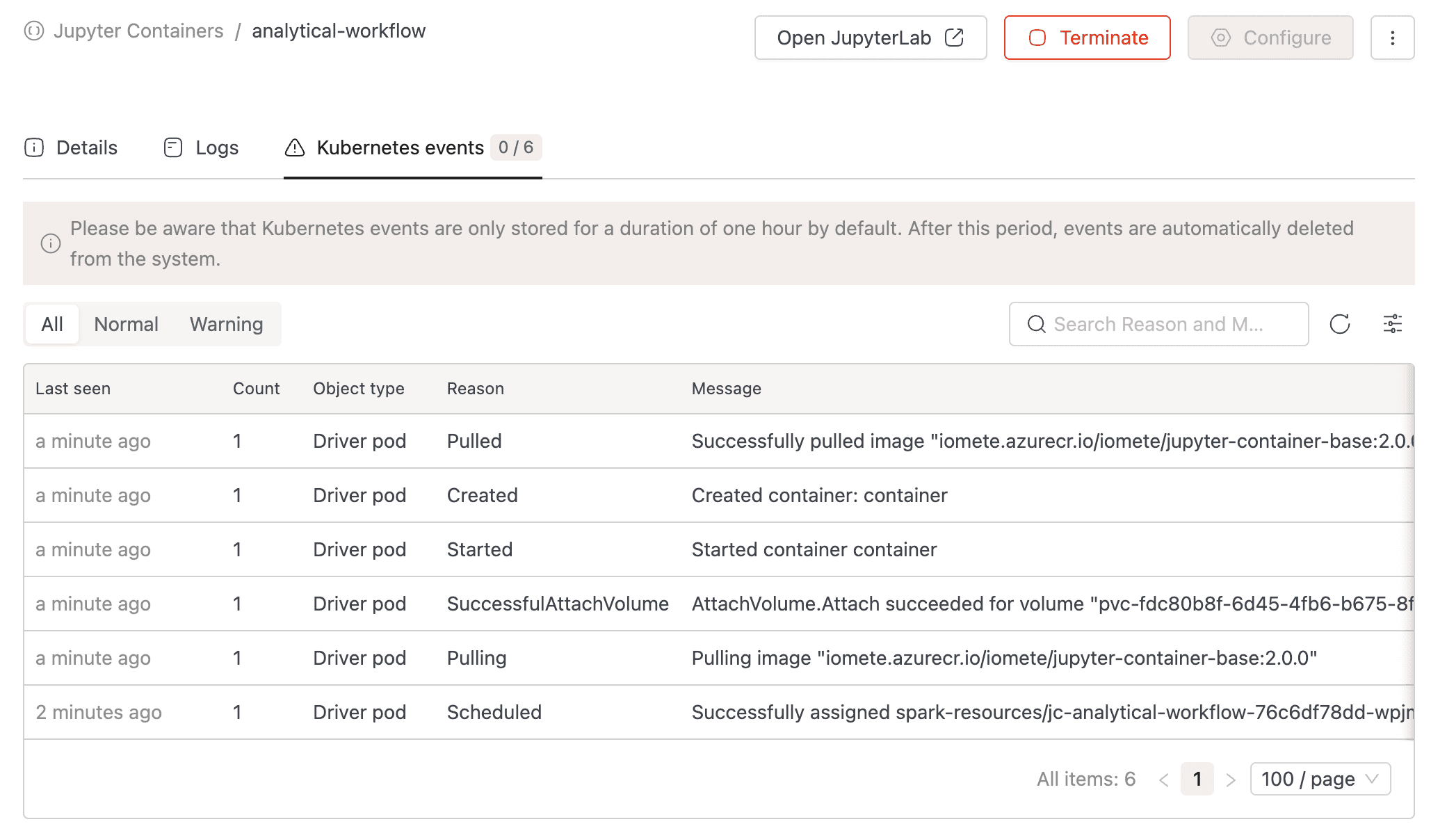Click the Jupyter Containers breadcrumb icon

point(34,31)
